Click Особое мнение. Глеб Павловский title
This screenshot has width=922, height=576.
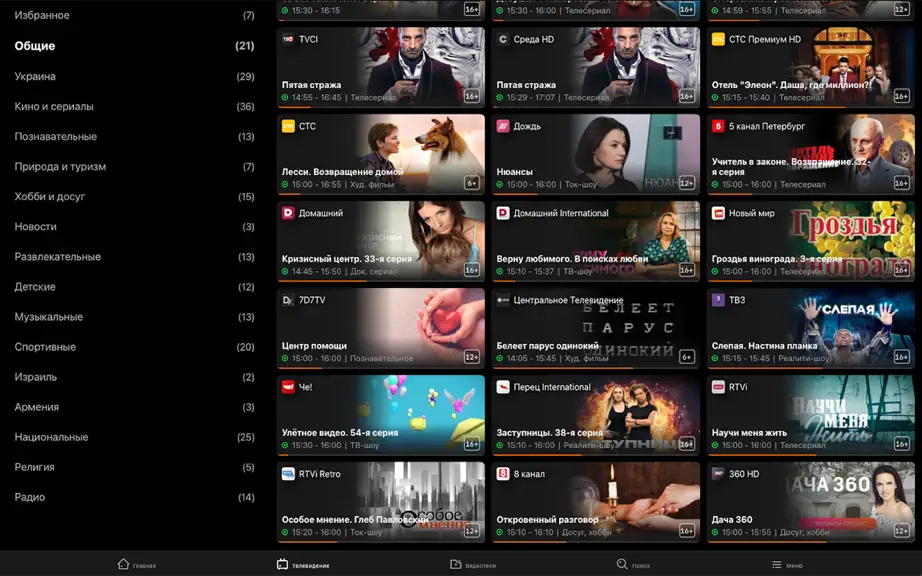coord(355,520)
